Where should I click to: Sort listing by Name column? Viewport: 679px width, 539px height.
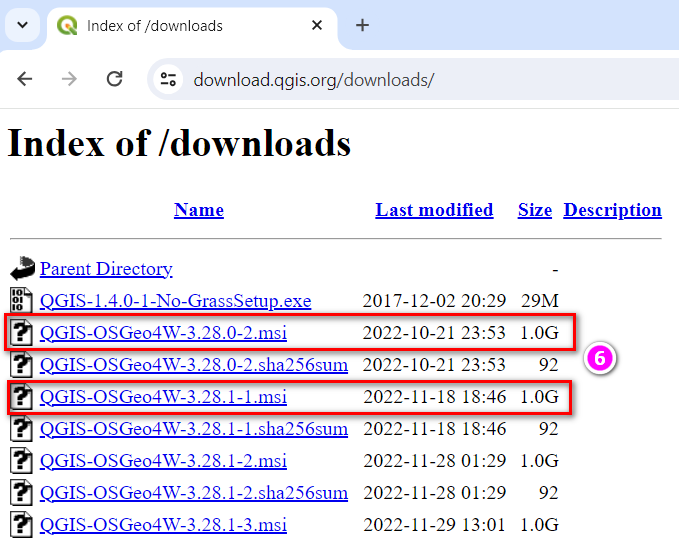(199, 210)
